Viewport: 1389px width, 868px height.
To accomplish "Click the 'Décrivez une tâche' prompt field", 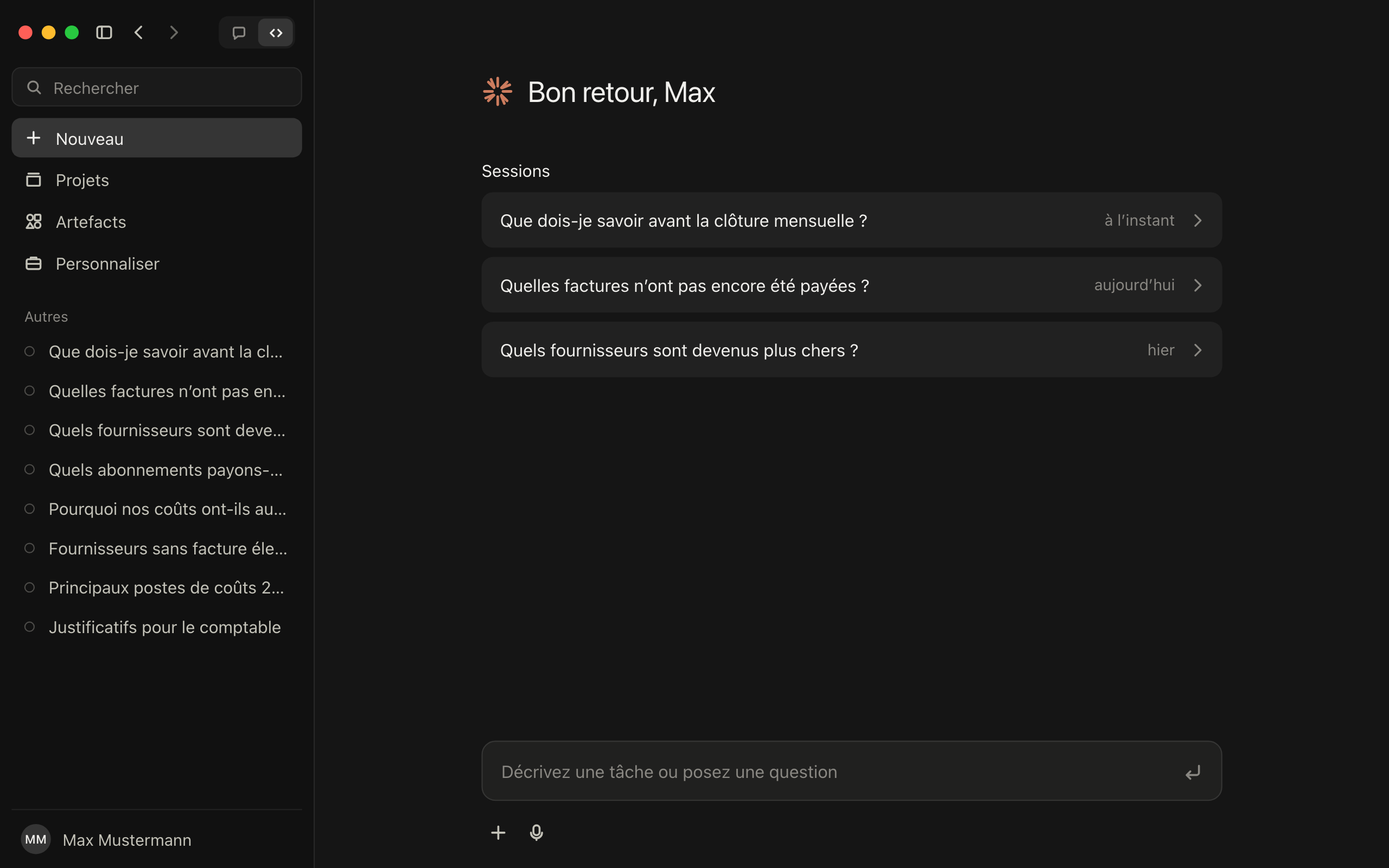I will tap(851, 771).
